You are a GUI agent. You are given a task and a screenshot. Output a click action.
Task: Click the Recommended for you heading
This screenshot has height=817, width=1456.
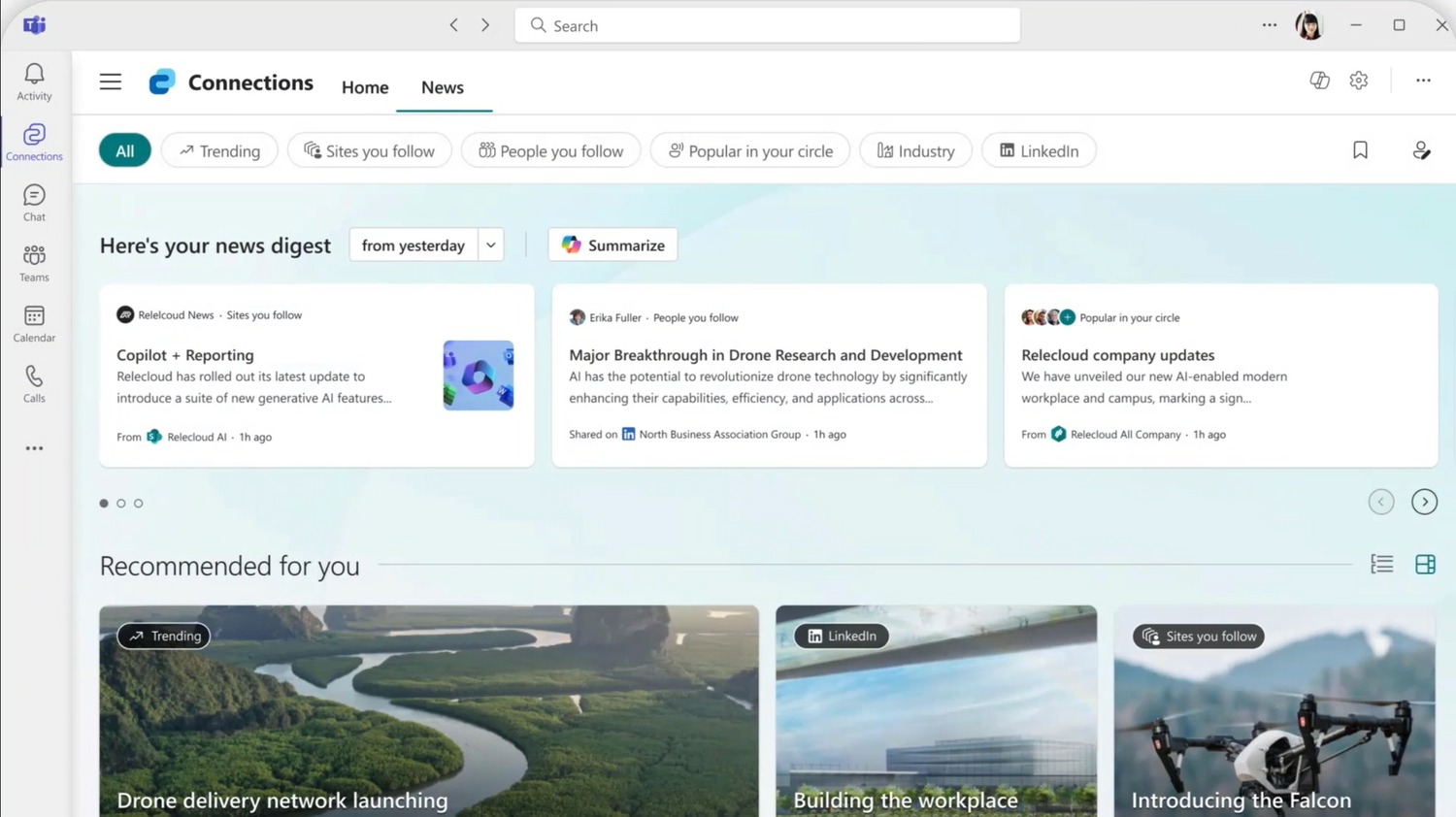230,566
